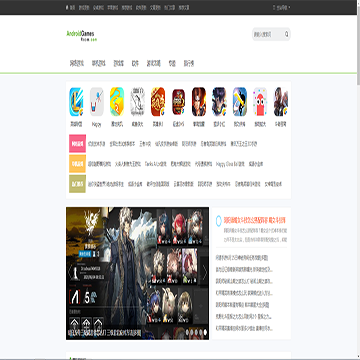Click the orange category label block
This screenshot has width=360, height=360.
tap(77, 164)
